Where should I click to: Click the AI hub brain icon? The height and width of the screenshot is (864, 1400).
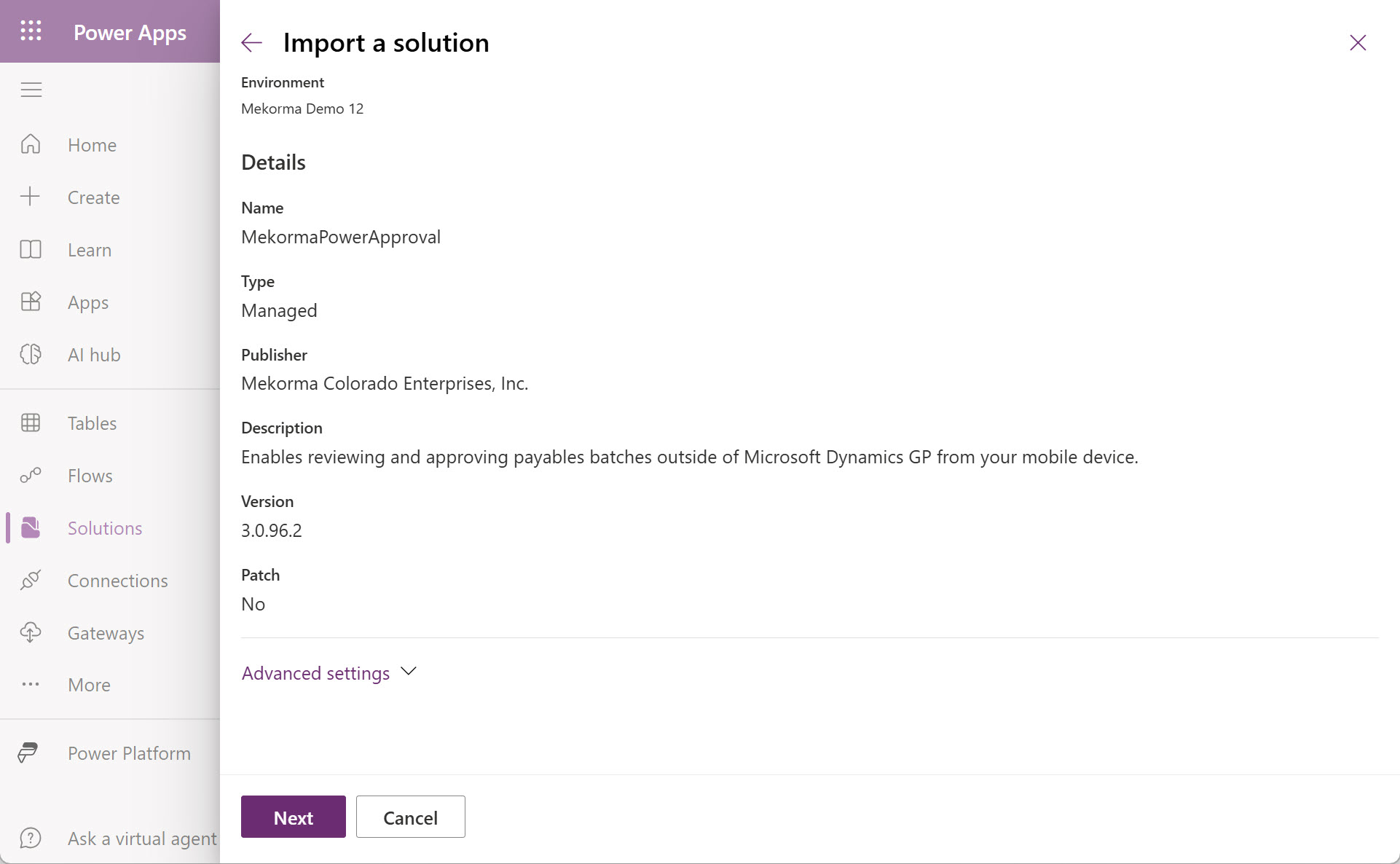[31, 354]
